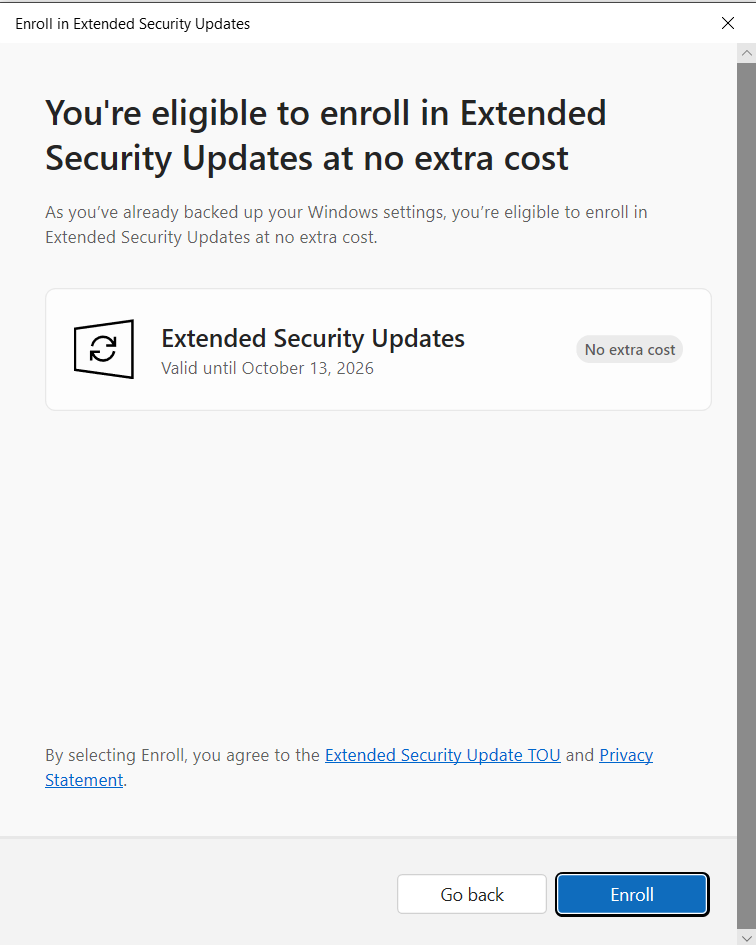The height and width of the screenshot is (945, 756).
Task: Click the blue Enroll button
Action: click(x=632, y=894)
